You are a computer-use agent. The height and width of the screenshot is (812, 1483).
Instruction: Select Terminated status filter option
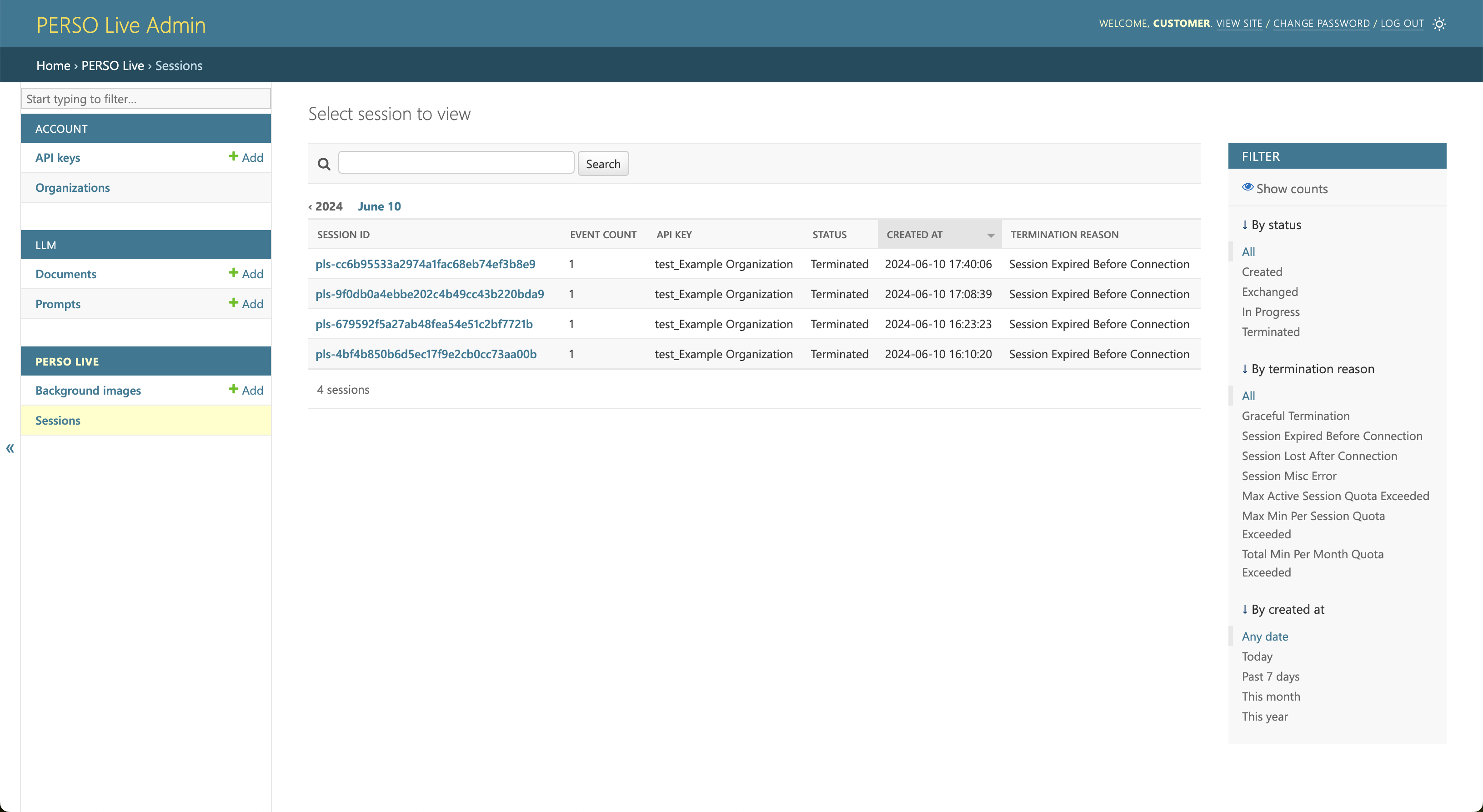[x=1270, y=332]
